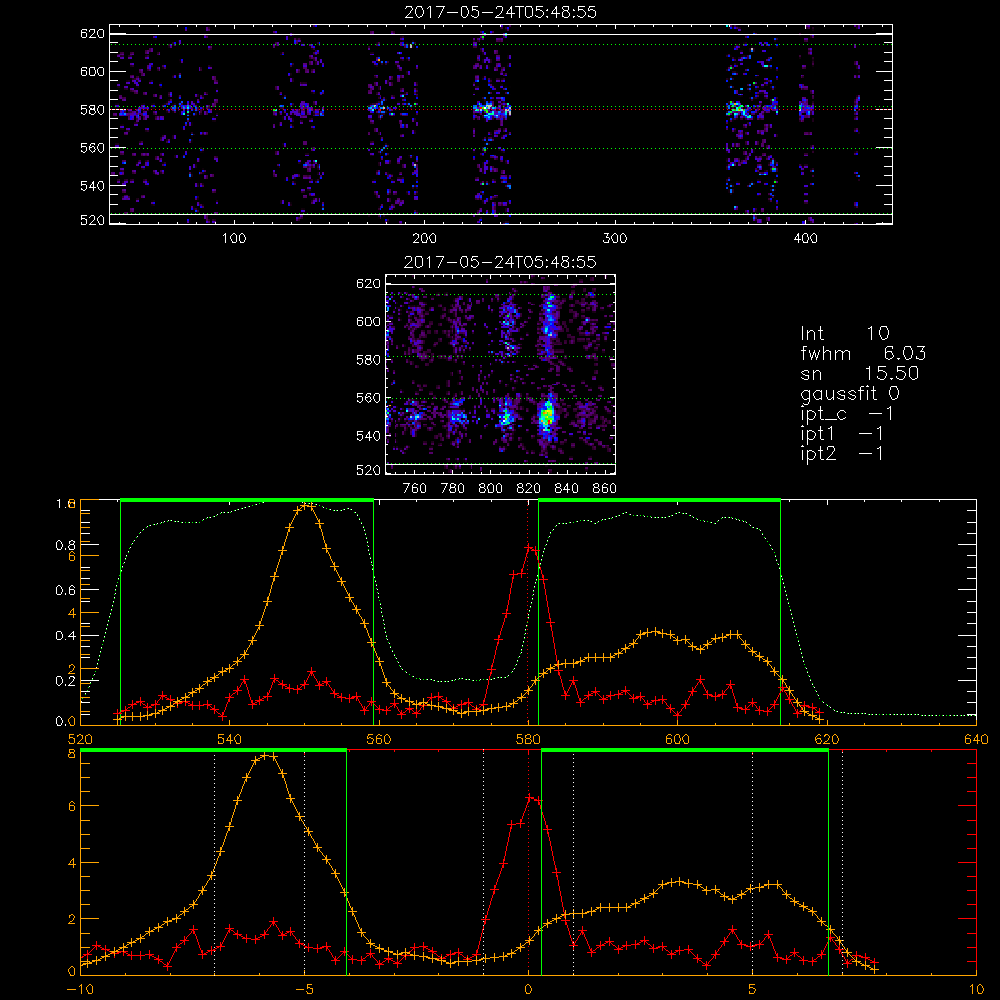Viewport: 1000px width, 1000px height.
Task: Click x-axis label 800 of middle image
Action: (490, 489)
